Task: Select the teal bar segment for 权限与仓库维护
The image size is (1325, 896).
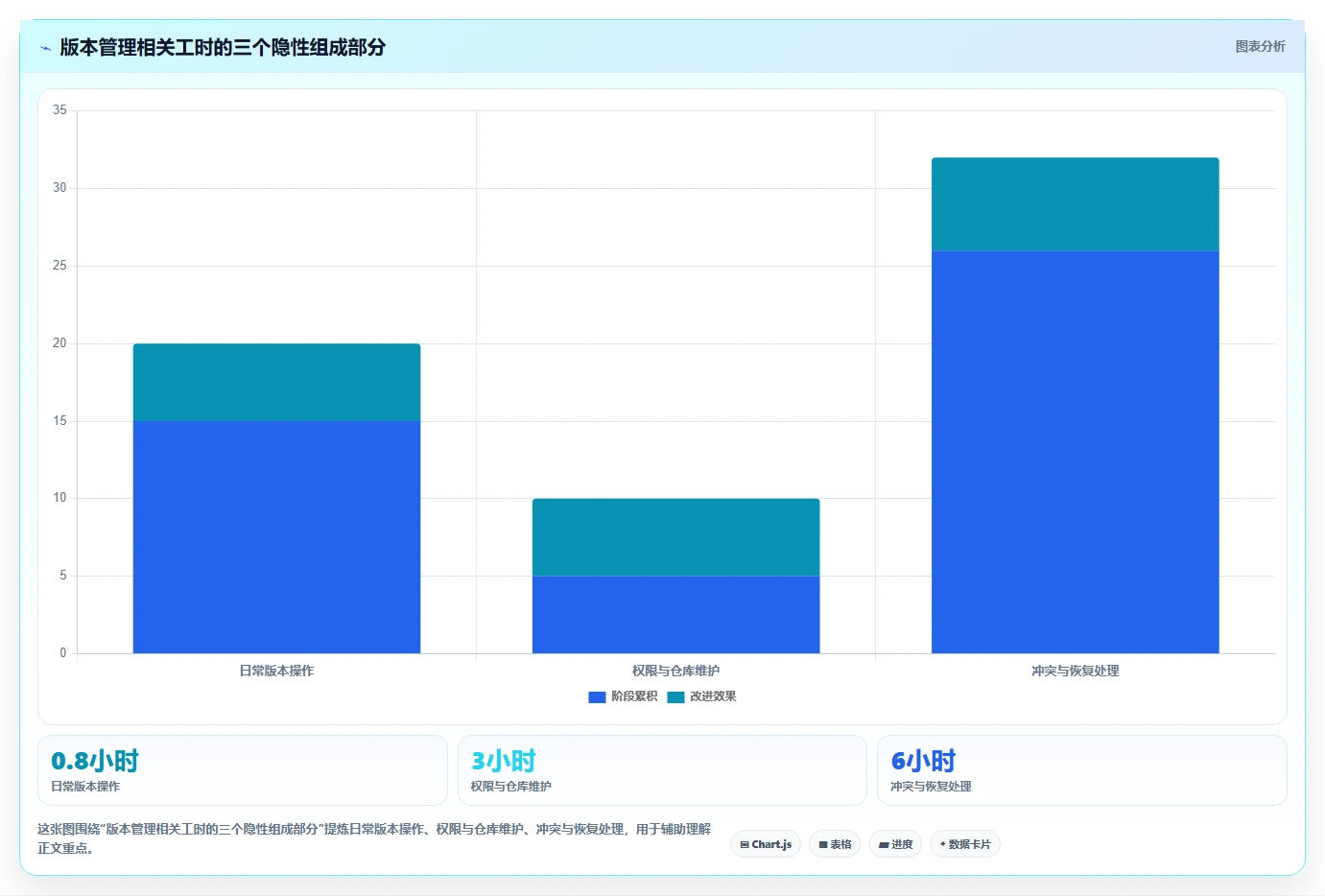Action: tap(675, 537)
